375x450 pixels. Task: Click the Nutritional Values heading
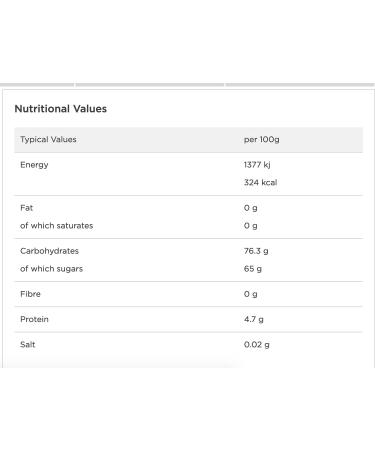click(x=61, y=109)
